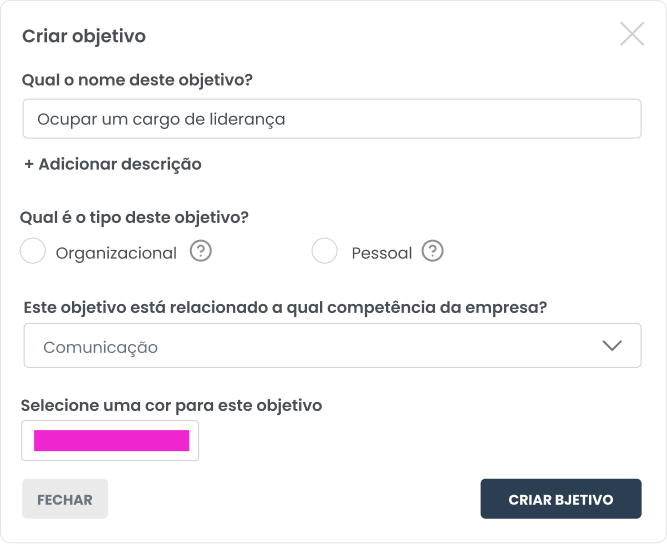Select the Pessoal radio button
This screenshot has height=544, width=667.
(x=325, y=252)
